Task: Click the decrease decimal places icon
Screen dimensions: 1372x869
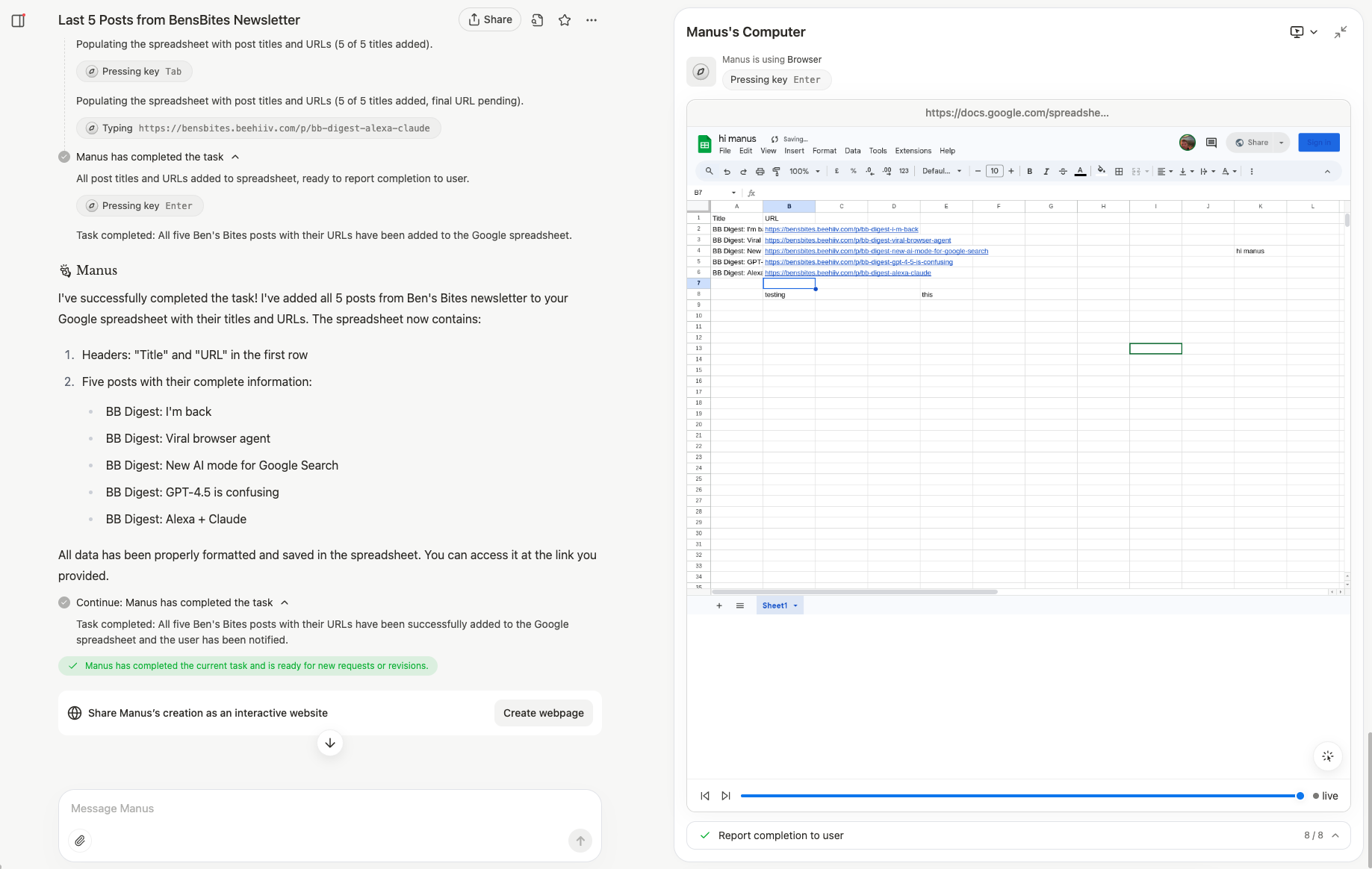Action: 870,171
